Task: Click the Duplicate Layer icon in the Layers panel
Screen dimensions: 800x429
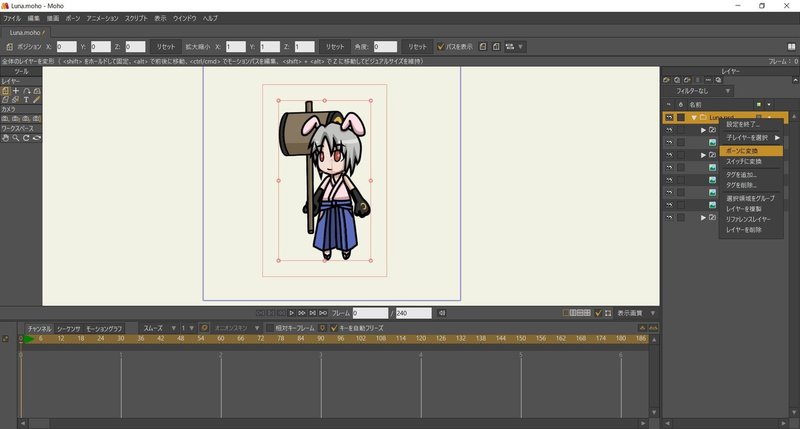Action: [x=675, y=80]
